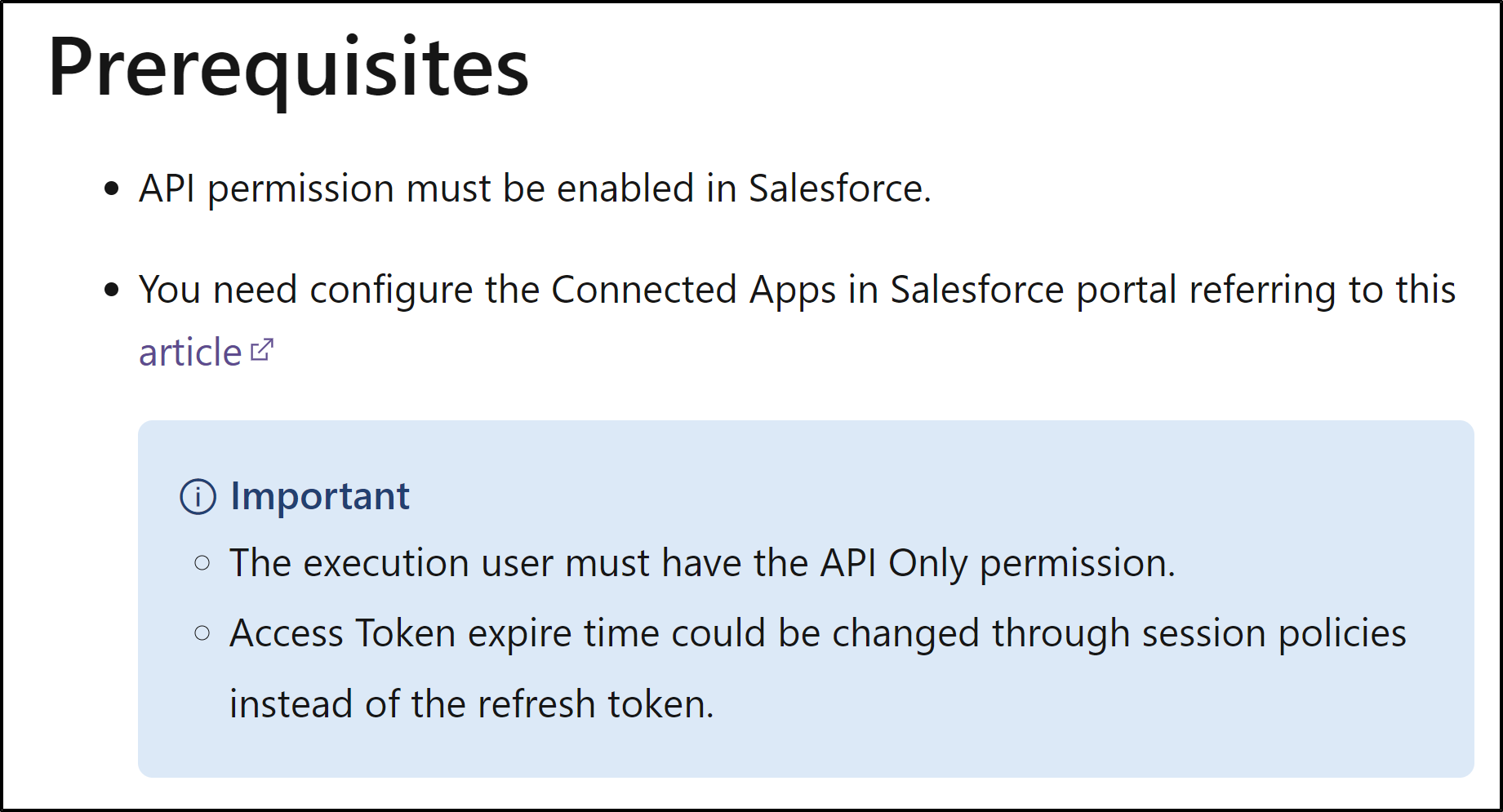Click the solid bullet before "You need configure"
The image size is (1503, 812).
click(113, 290)
